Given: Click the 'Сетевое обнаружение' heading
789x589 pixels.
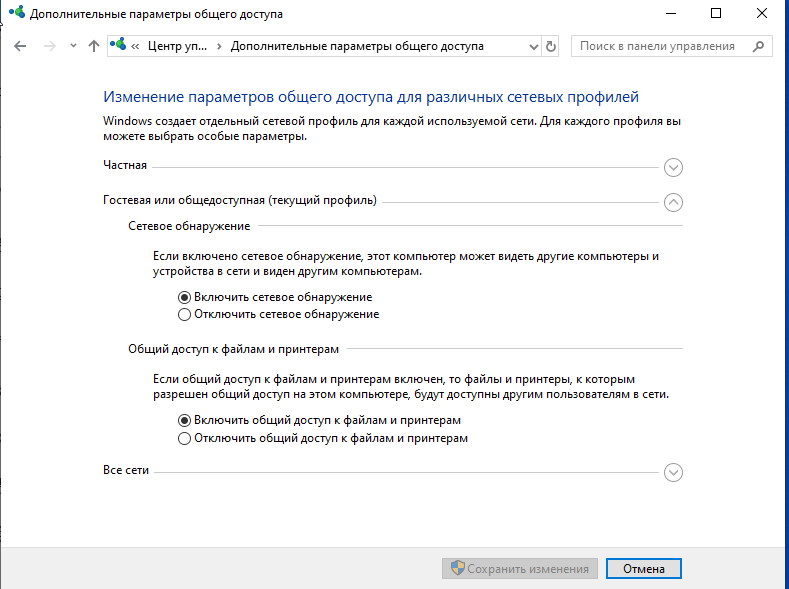Looking at the screenshot, I should 189,226.
